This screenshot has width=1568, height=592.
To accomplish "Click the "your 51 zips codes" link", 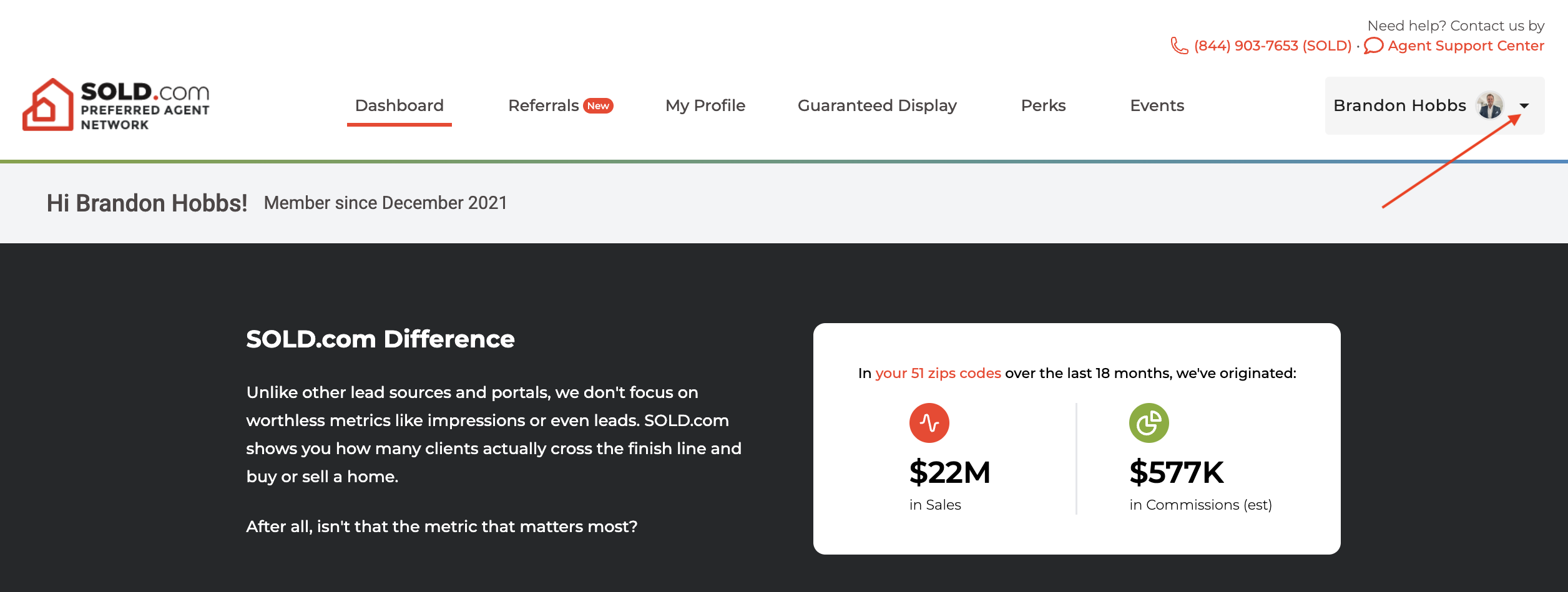I will 938,373.
